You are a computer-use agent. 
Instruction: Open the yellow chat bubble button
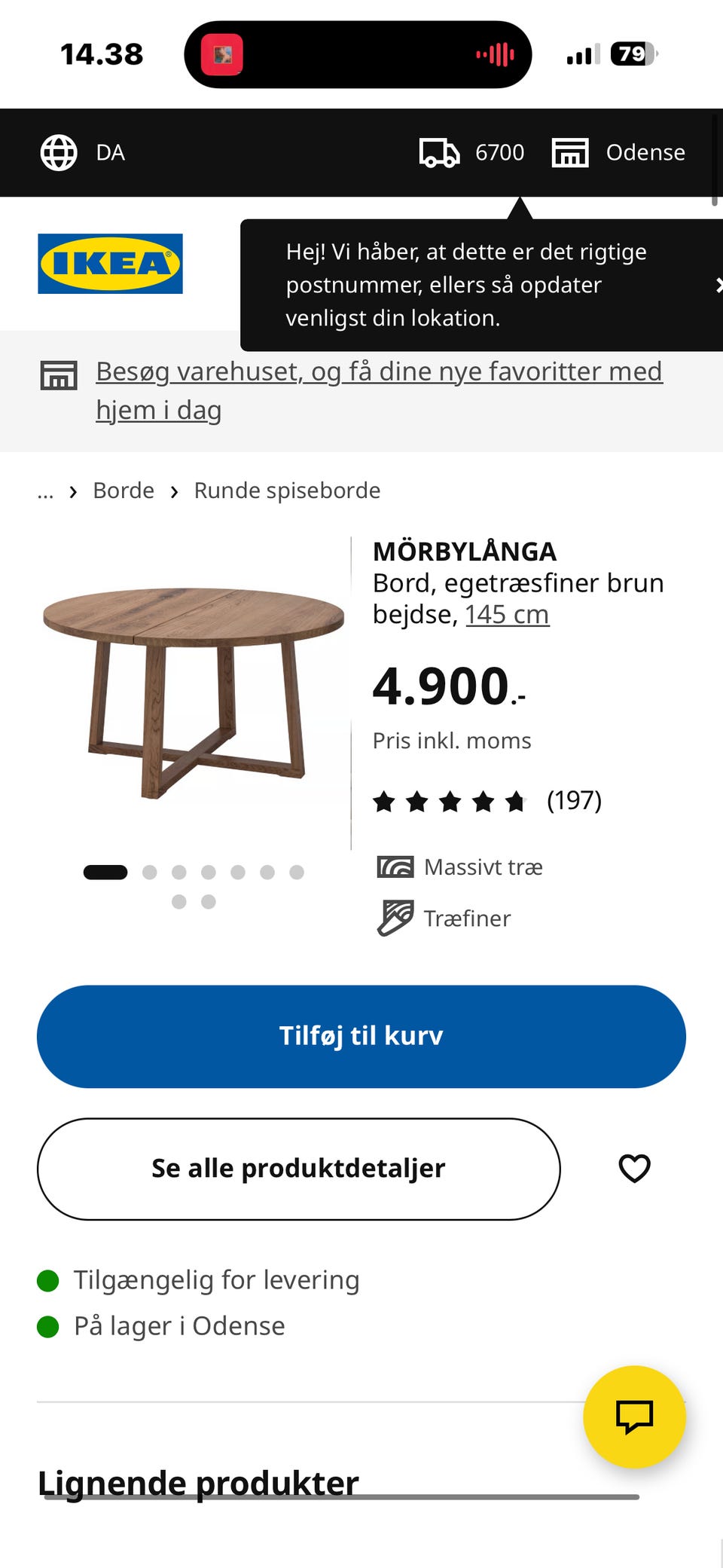[x=634, y=1417]
